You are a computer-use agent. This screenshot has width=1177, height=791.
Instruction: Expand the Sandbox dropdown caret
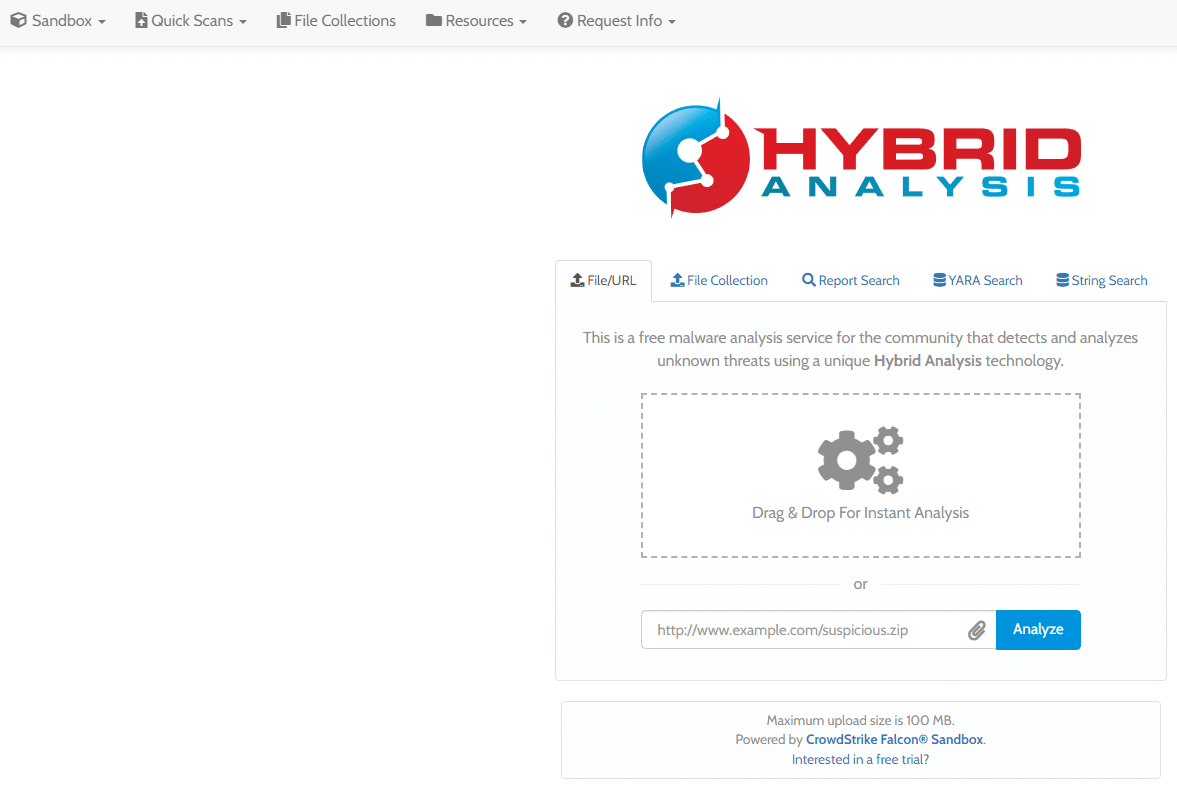[101, 23]
